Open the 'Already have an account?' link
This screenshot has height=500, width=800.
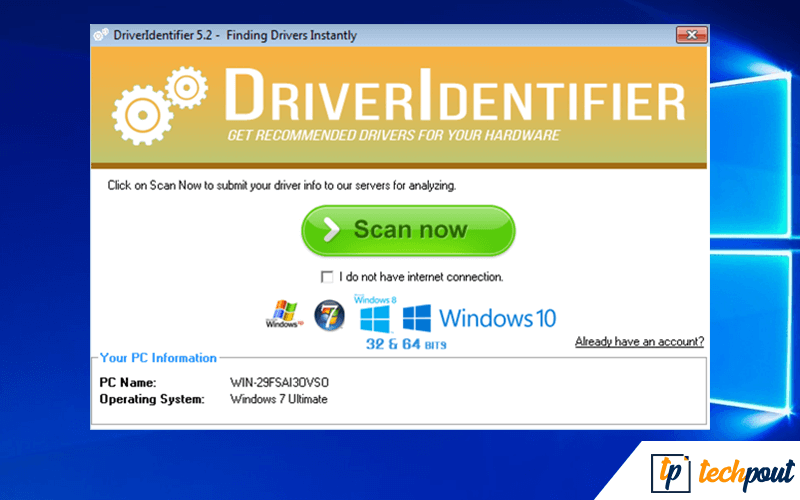pyautogui.click(x=639, y=342)
